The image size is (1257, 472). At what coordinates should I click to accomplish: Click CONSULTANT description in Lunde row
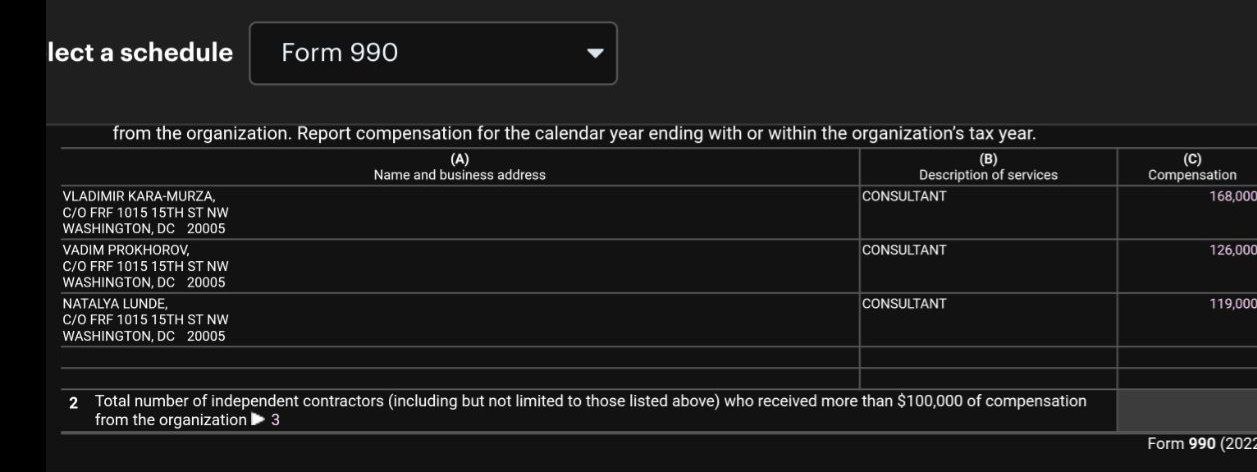[904, 304]
